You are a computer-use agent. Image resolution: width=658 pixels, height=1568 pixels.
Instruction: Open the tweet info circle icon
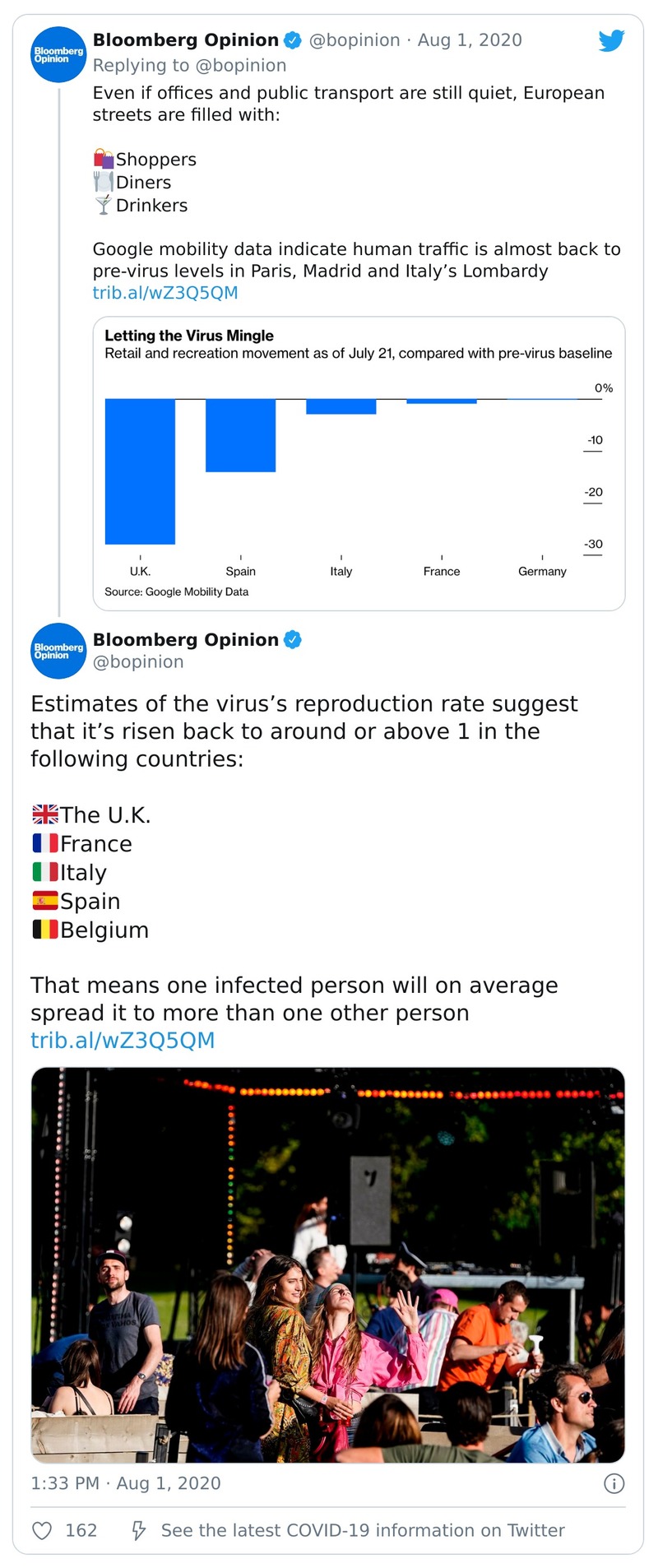click(614, 1483)
